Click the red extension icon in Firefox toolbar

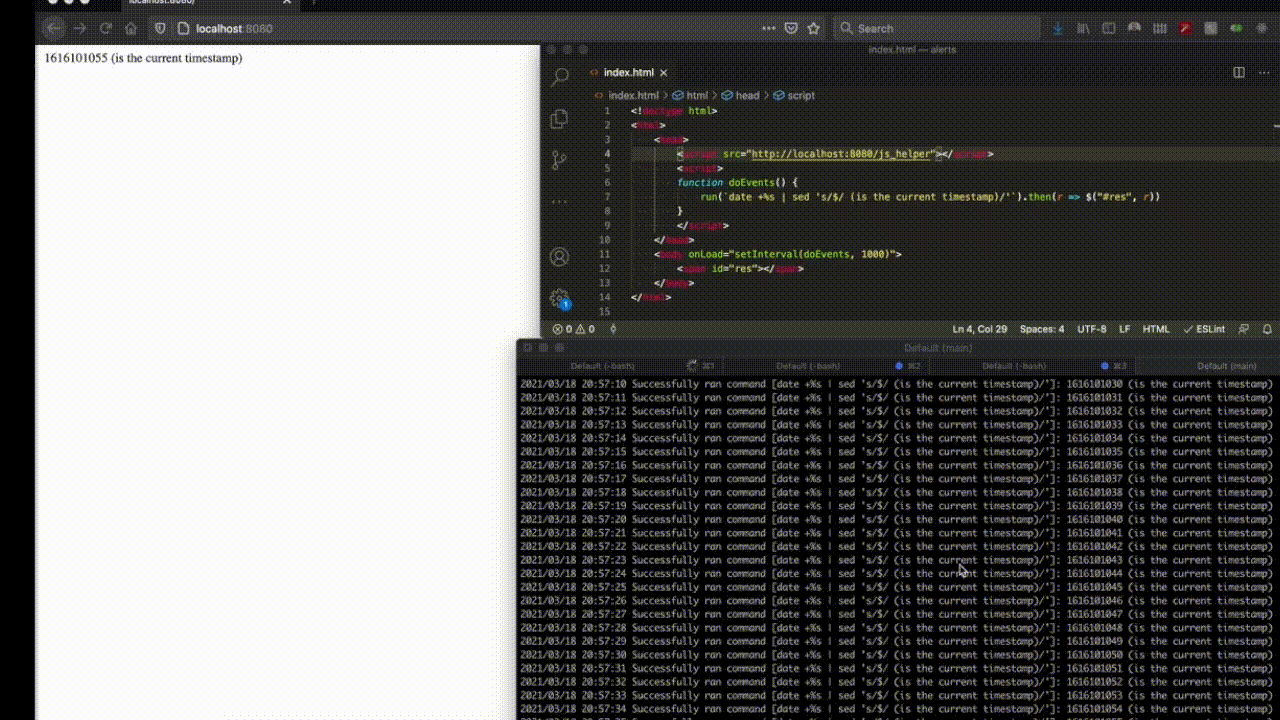[1186, 28]
